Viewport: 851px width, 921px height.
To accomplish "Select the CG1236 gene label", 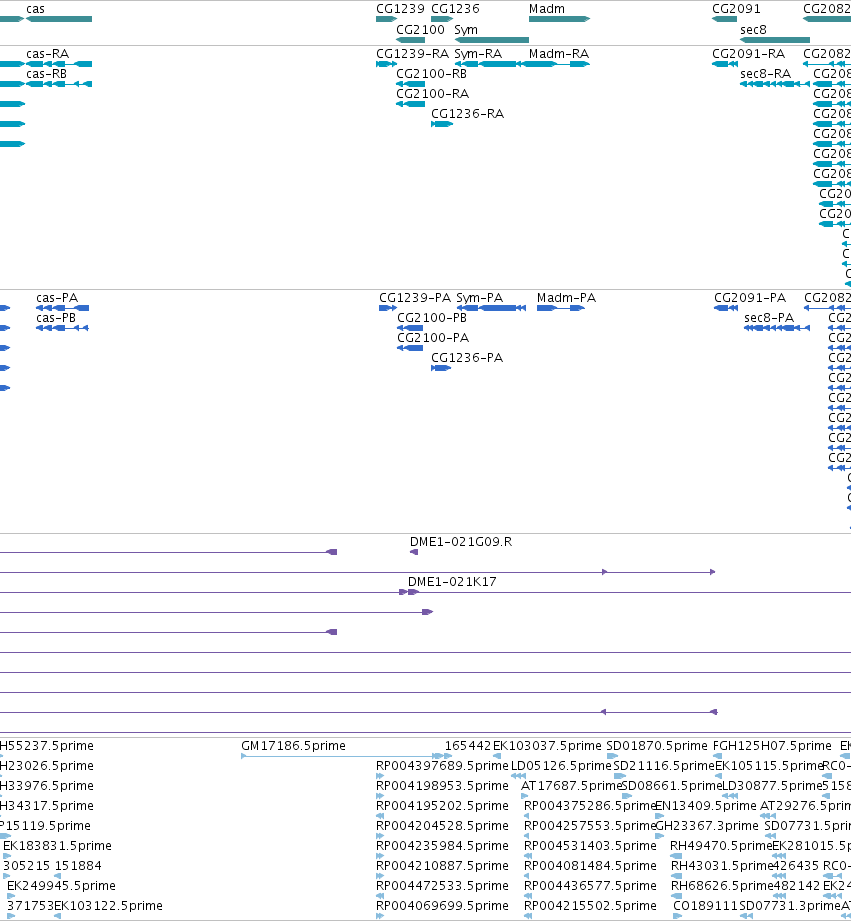I will 455,9.
